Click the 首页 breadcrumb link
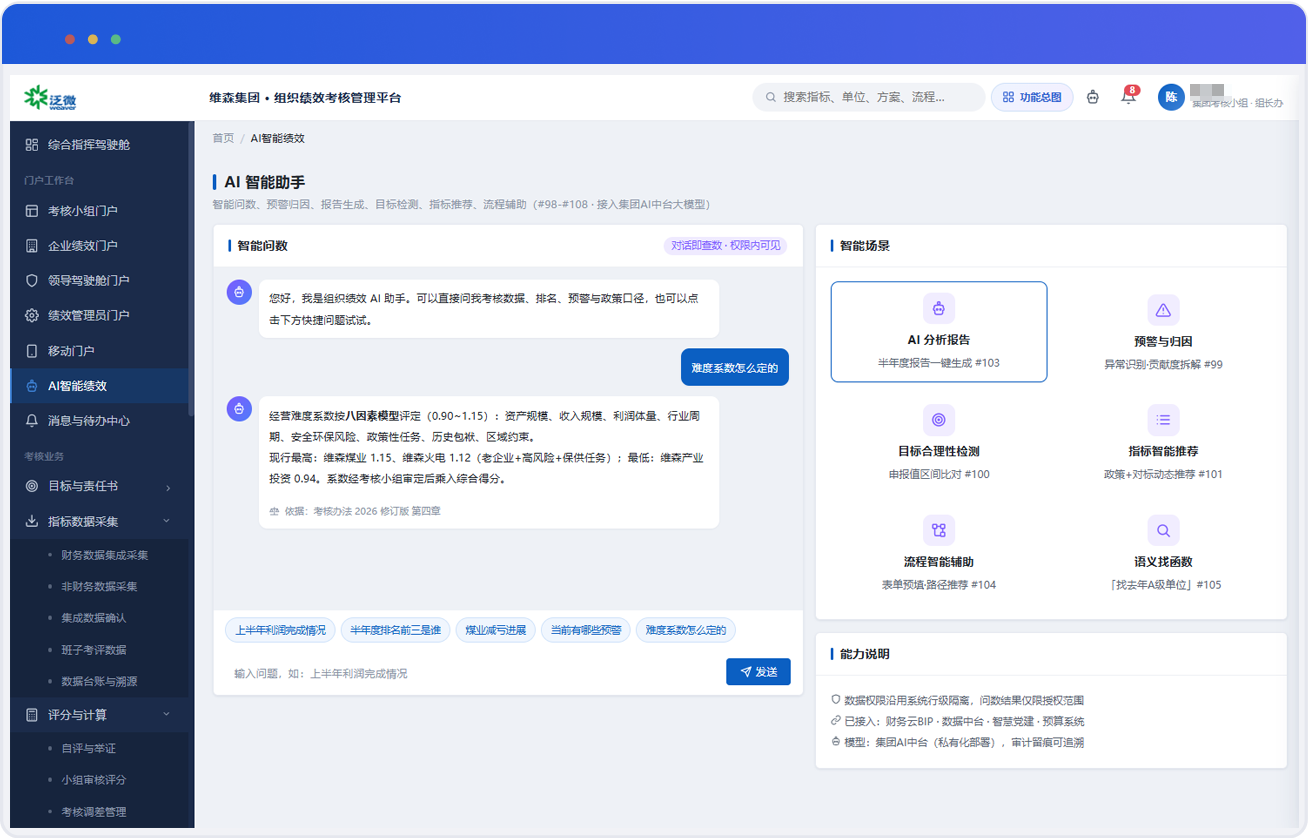This screenshot has height=838, width=1308. pos(223,138)
